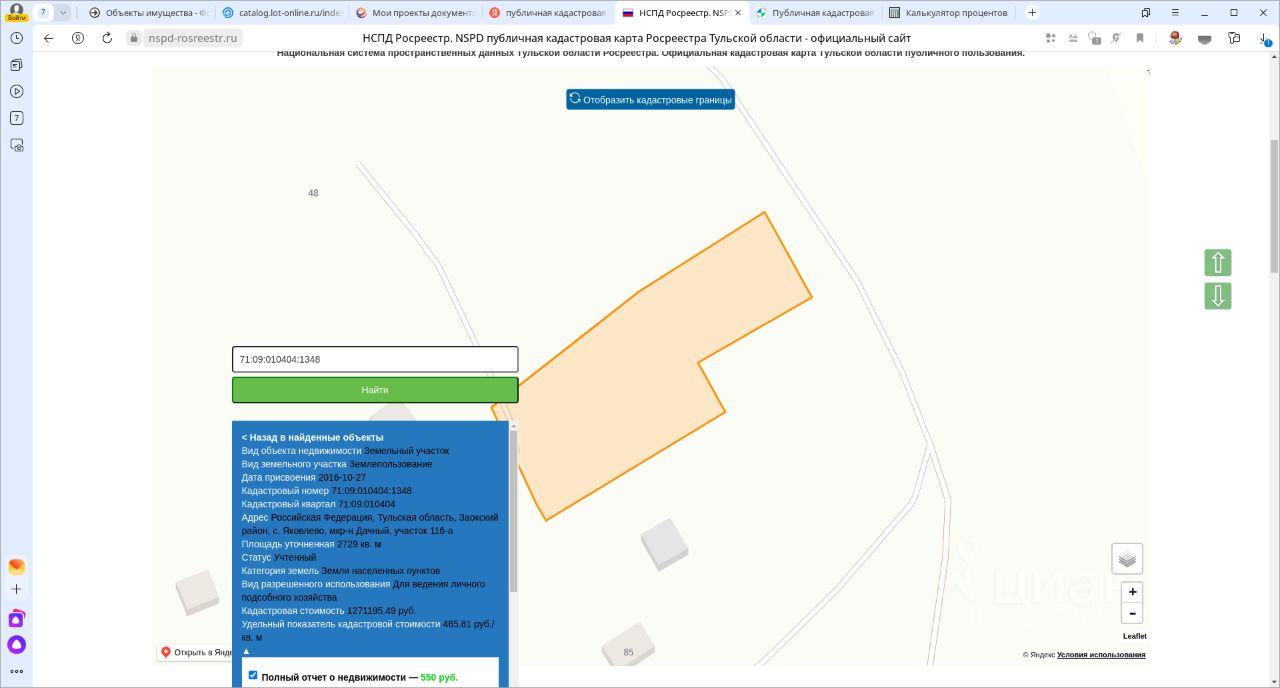Expand the tab group dropdown arrow
The height and width of the screenshot is (688, 1280).
coord(64,12)
